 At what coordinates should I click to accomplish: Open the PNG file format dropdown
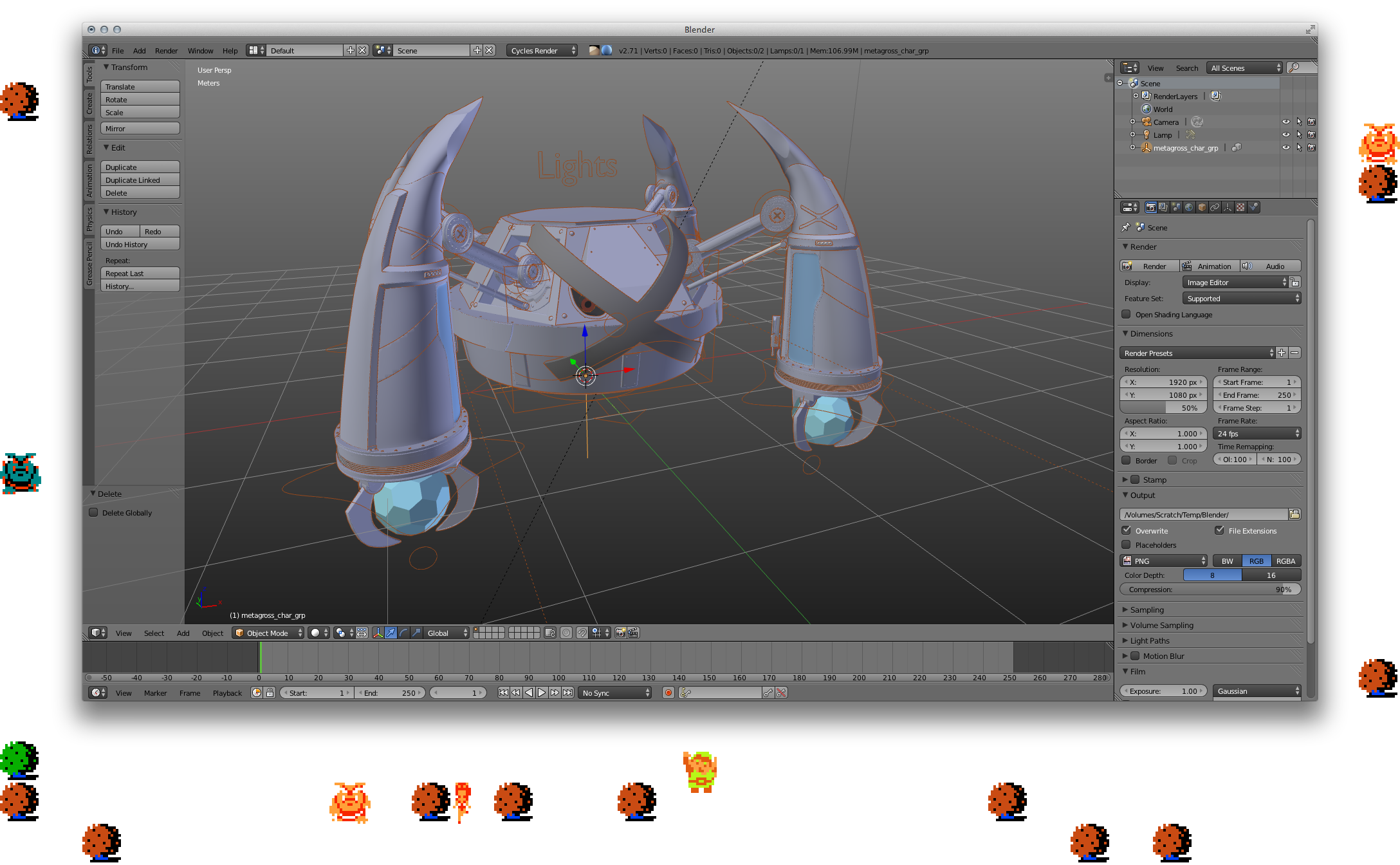1164,561
